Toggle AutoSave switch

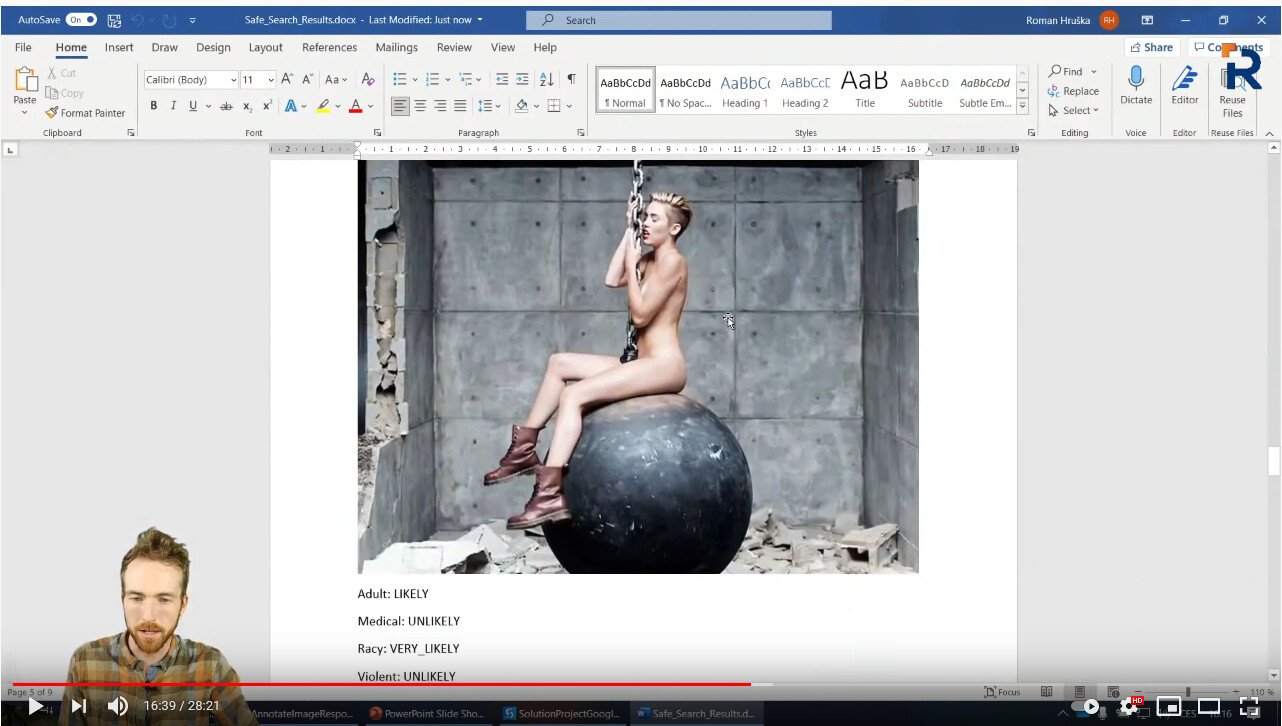(x=82, y=20)
